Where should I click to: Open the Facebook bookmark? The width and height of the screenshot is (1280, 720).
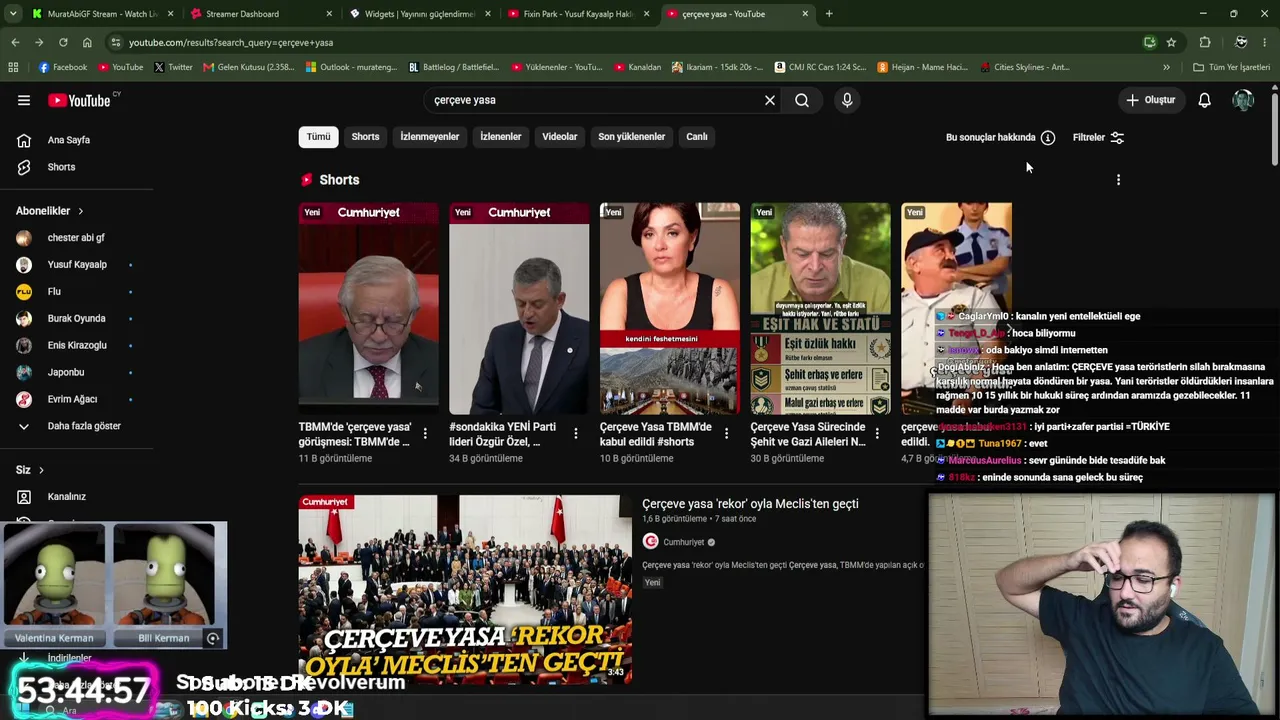[63, 67]
